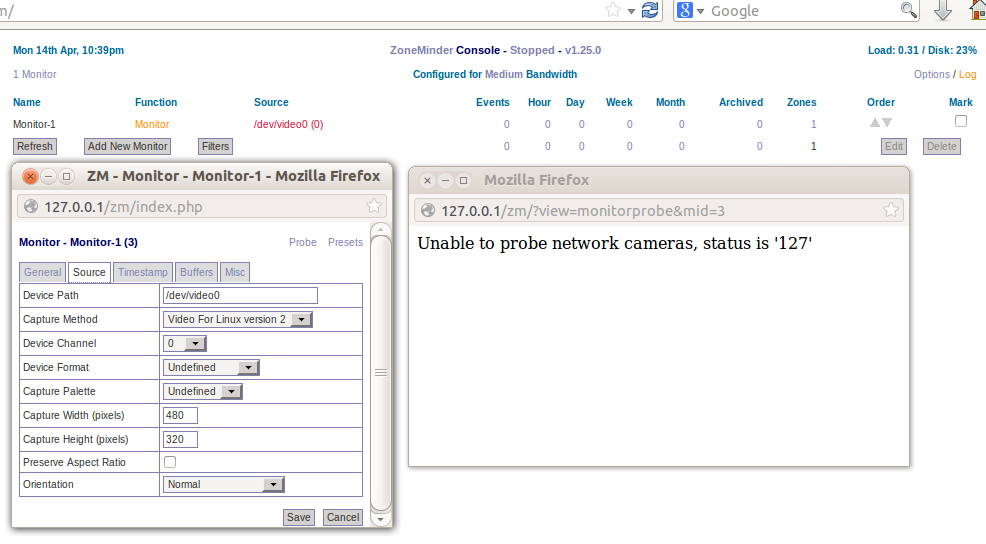Click Save in monitor popup
986x544 pixels.
pyautogui.click(x=299, y=518)
